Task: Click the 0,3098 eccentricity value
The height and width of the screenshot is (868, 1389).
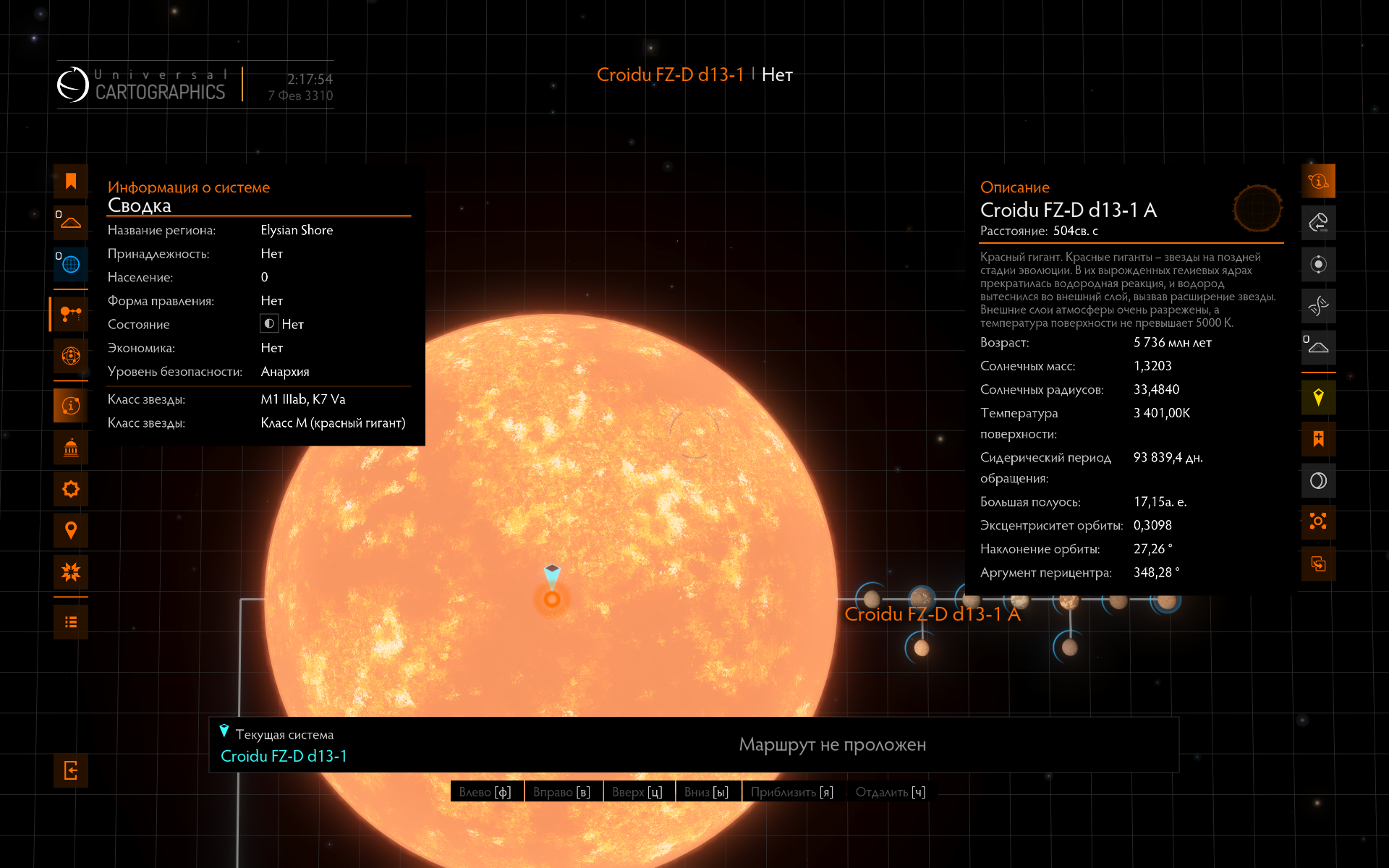Action: [x=1152, y=526]
